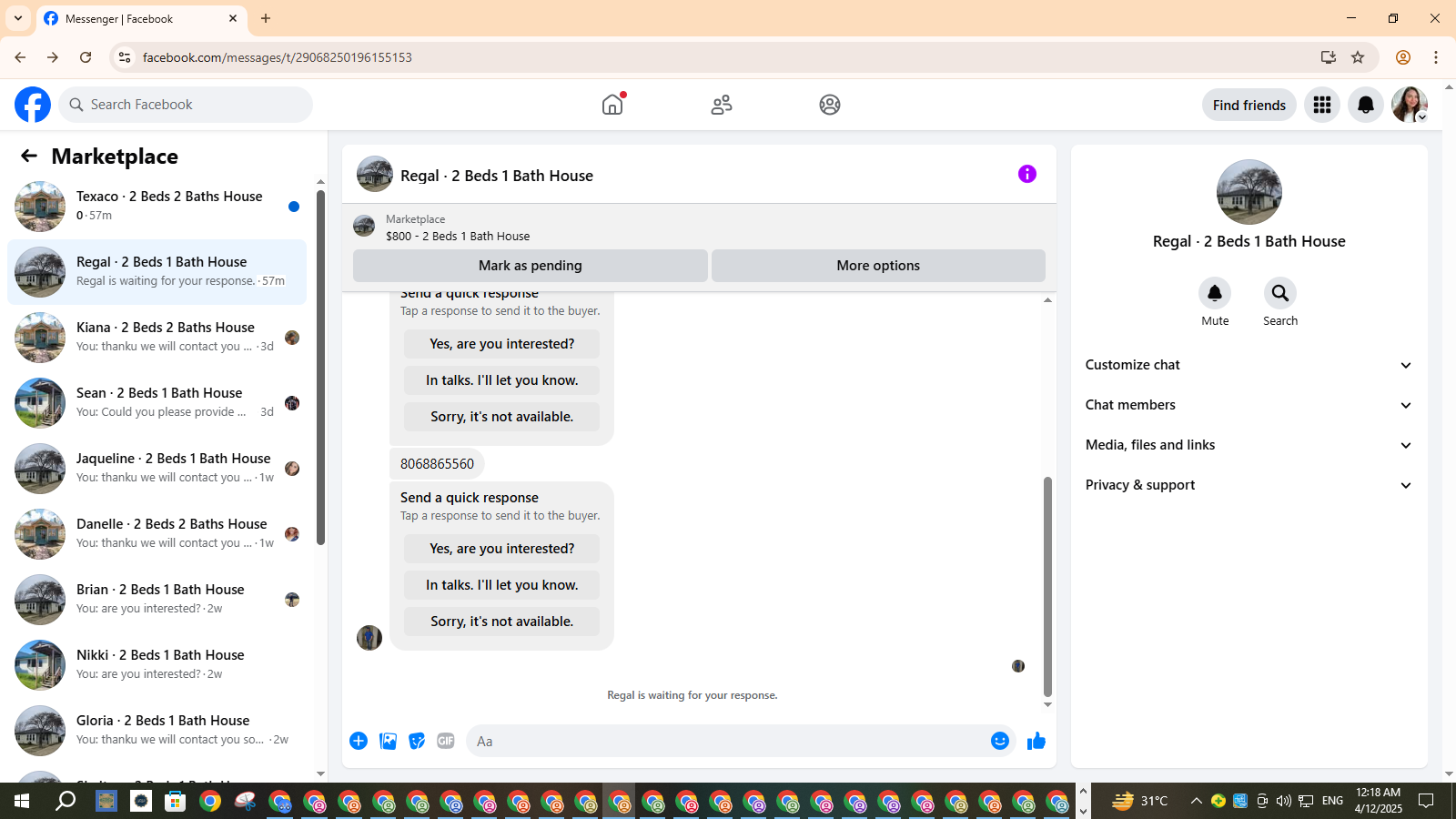
Task: Open the Texaco 2 Beds 2 Baths chat
Action: [x=157, y=207]
